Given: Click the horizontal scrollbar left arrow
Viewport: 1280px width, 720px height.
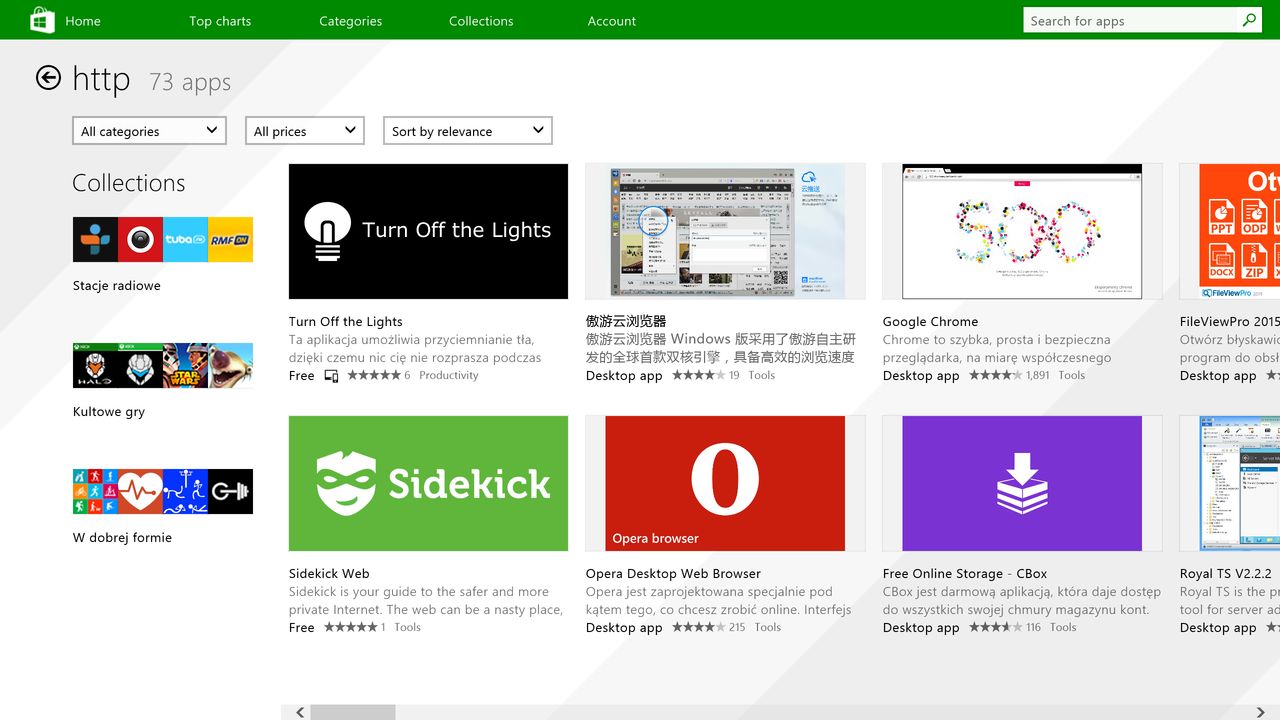Looking at the screenshot, I should click(x=300, y=712).
